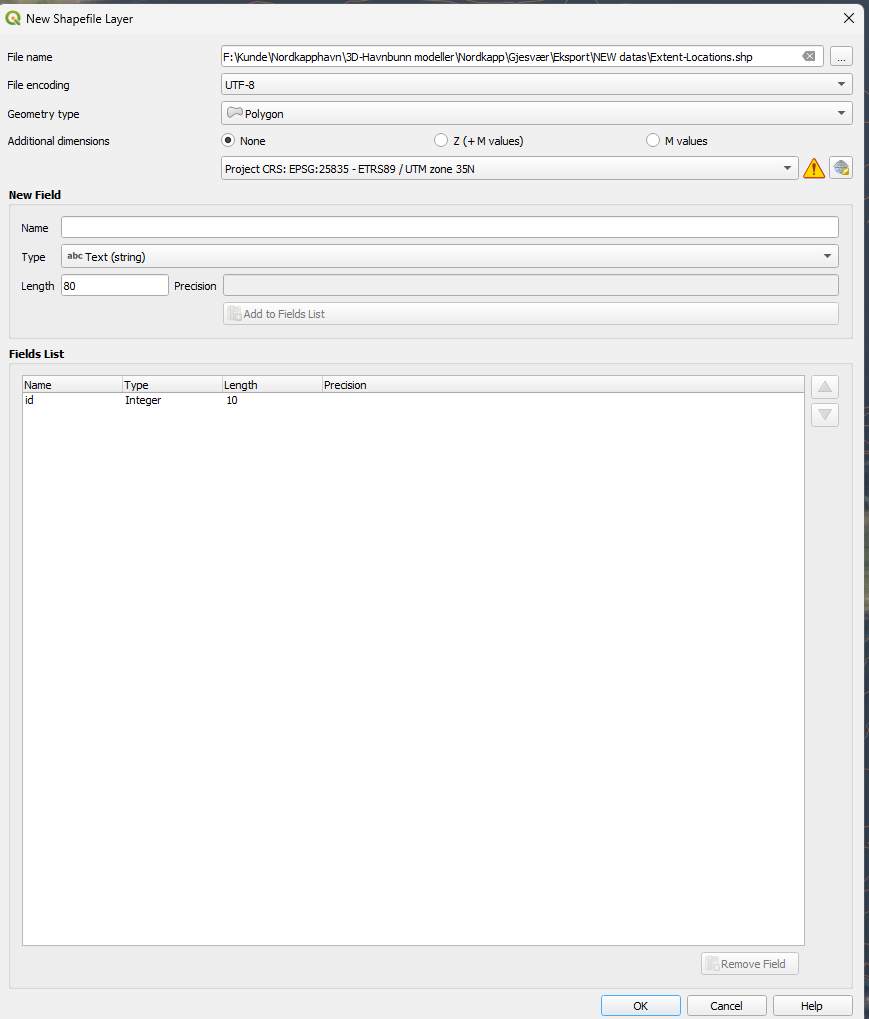The image size is (869, 1019).
Task: Close the New Shapefile Layer dialog
Action: tap(848, 18)
